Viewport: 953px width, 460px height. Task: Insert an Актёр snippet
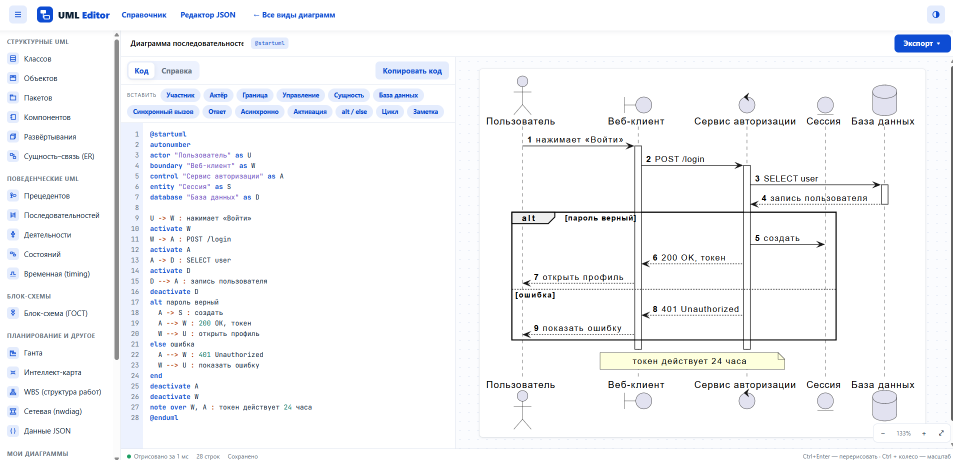[218, 95]
